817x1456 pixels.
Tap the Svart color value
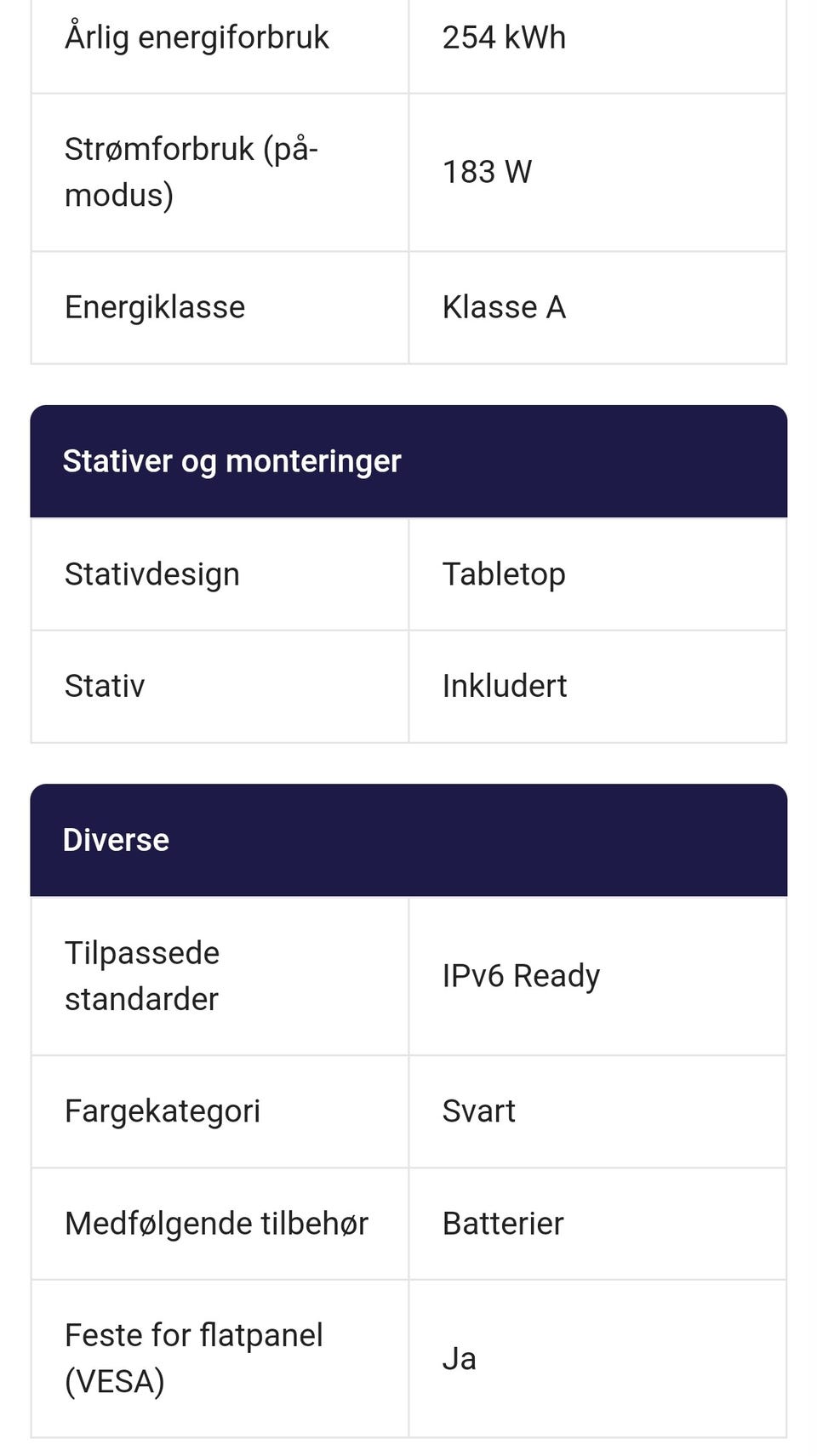[x=478, y=1111]
